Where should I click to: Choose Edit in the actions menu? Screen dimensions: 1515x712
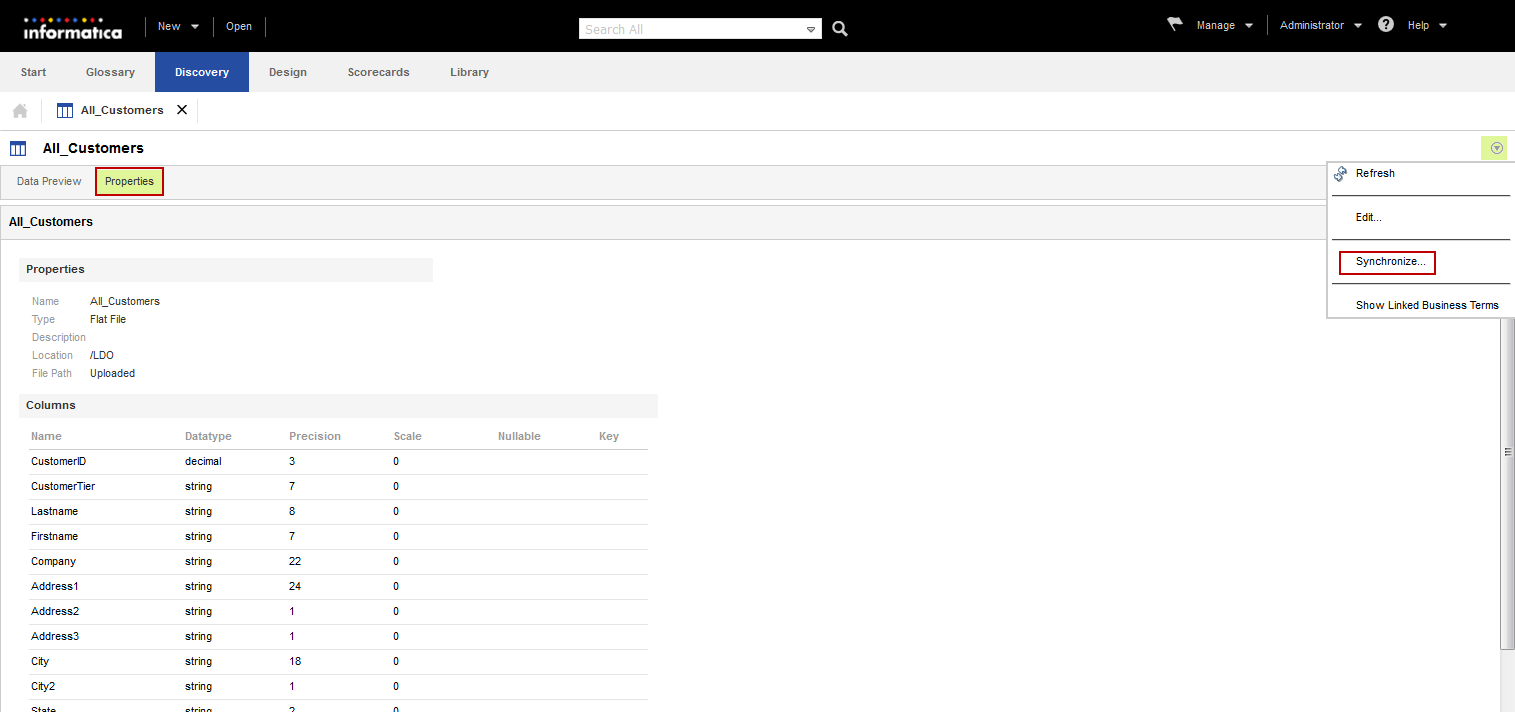(1368, 218)
